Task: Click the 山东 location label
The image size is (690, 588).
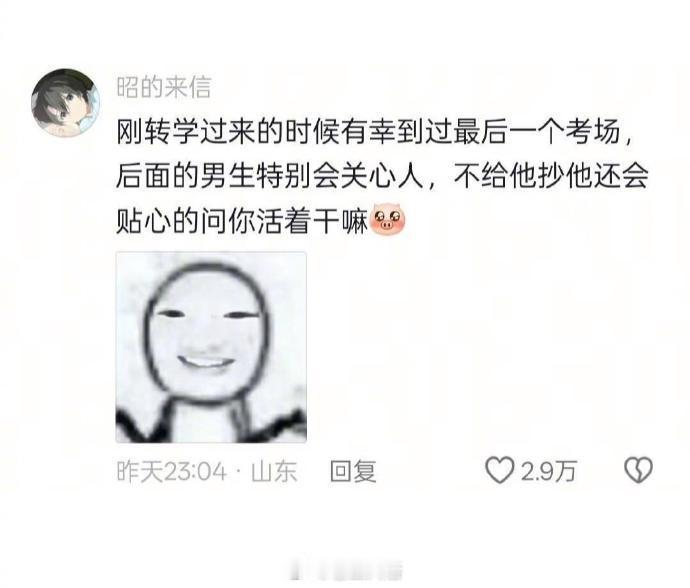Action: (274, 471)
